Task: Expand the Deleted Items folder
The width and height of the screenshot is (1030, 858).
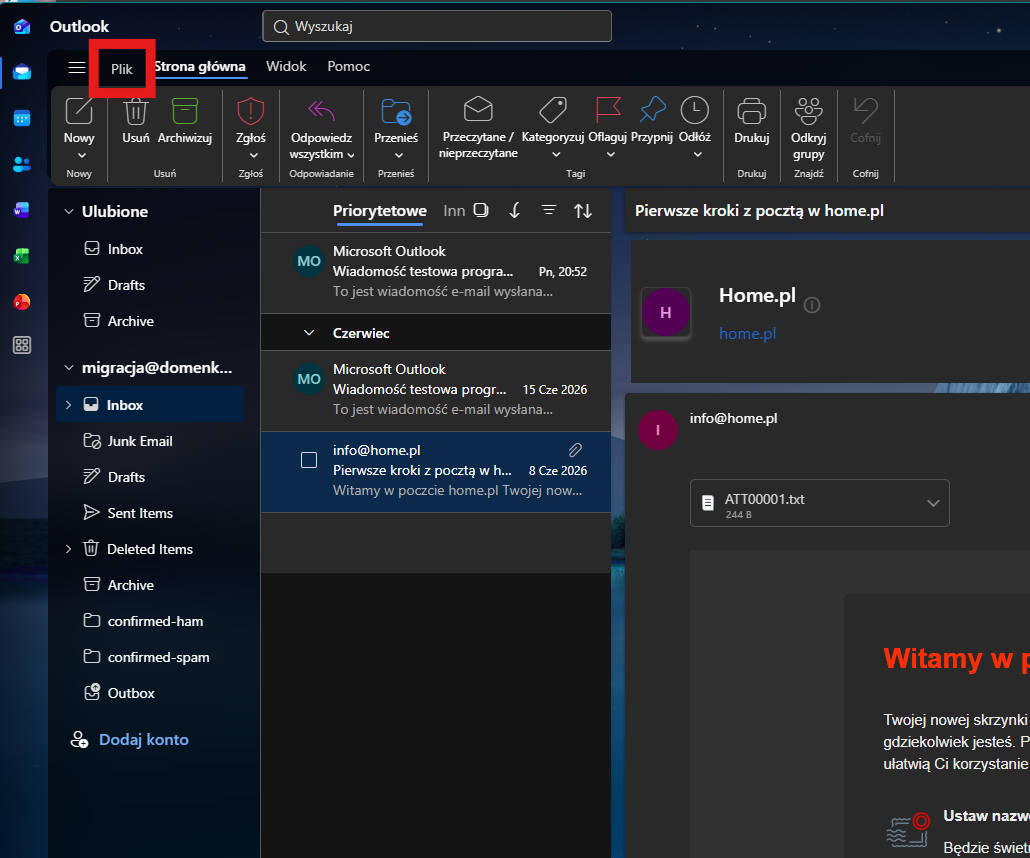Action: (68, 549)
